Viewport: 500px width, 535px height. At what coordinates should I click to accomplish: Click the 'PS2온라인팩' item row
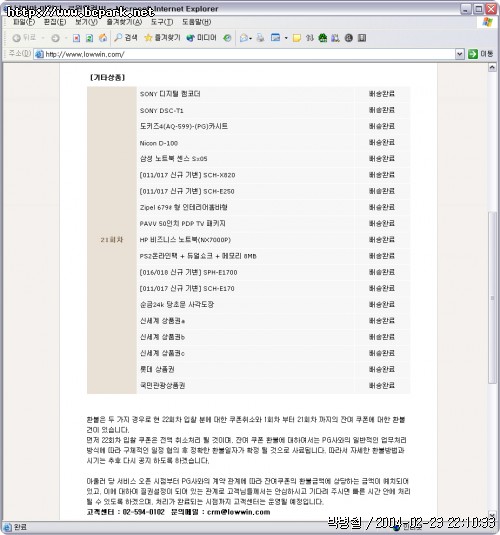pos(273,256)
